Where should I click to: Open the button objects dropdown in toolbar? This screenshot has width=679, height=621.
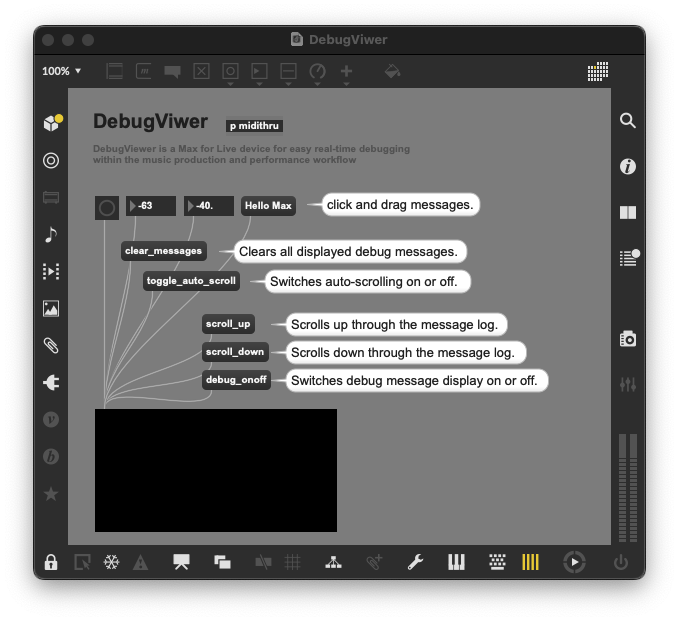pyautogui.click(x=230, y=73)
